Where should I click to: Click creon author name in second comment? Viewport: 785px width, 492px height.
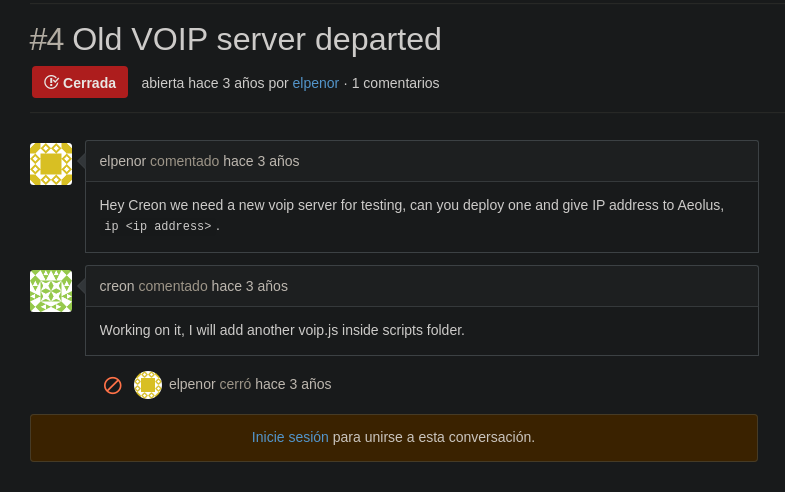pos(117,286)
